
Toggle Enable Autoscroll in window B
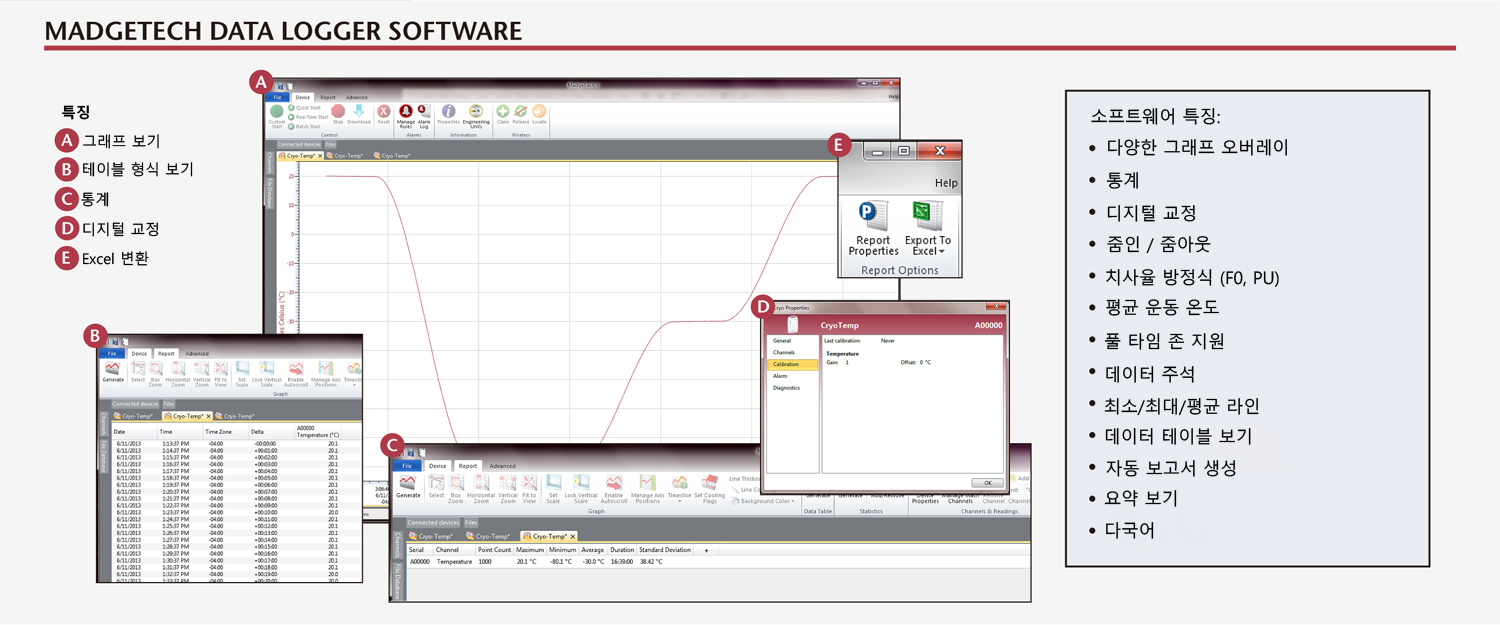pyautogui.click(x=296, y=375)
